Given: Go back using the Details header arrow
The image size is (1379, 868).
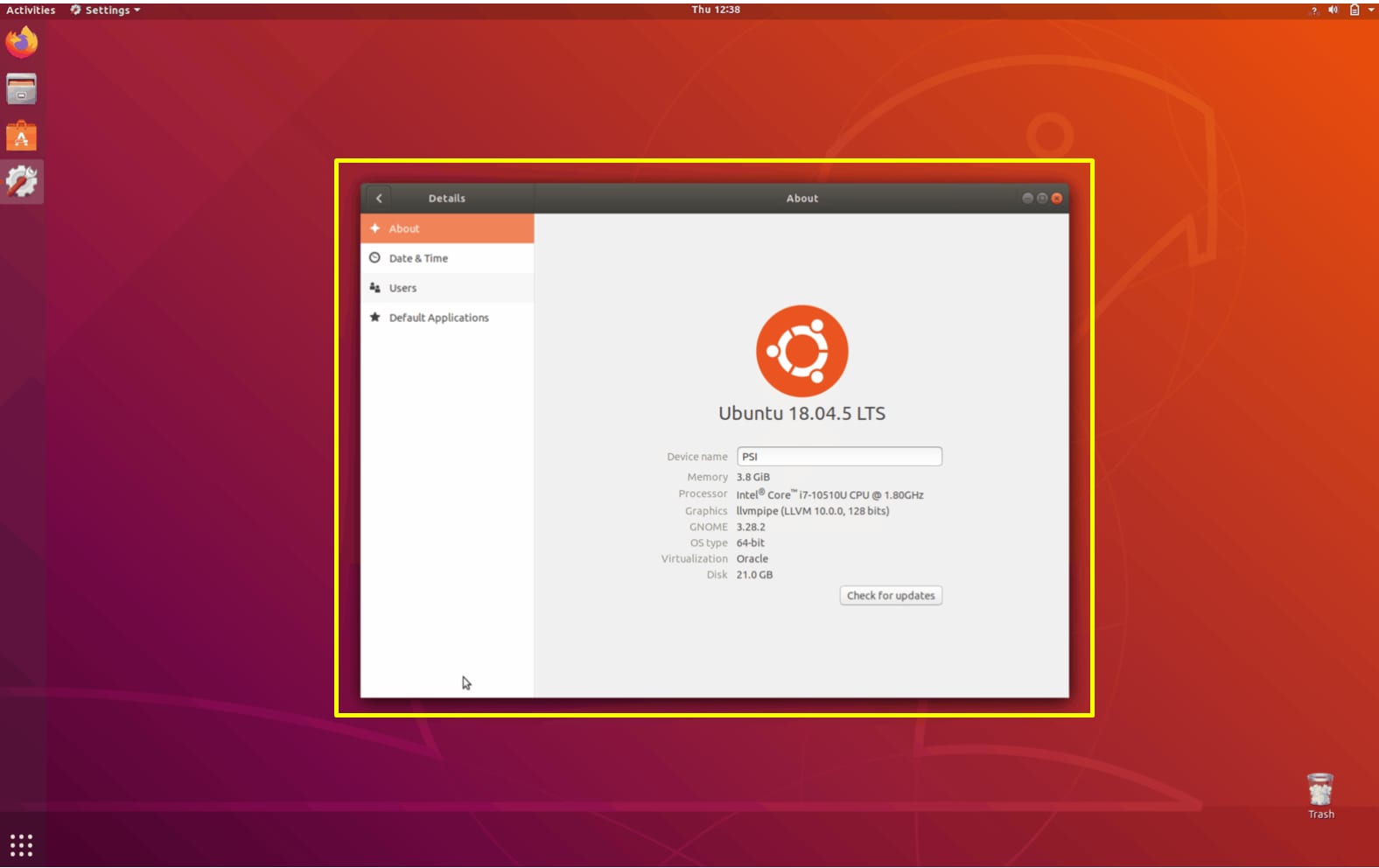Looking at the screenshot, I should coord(379,199).
